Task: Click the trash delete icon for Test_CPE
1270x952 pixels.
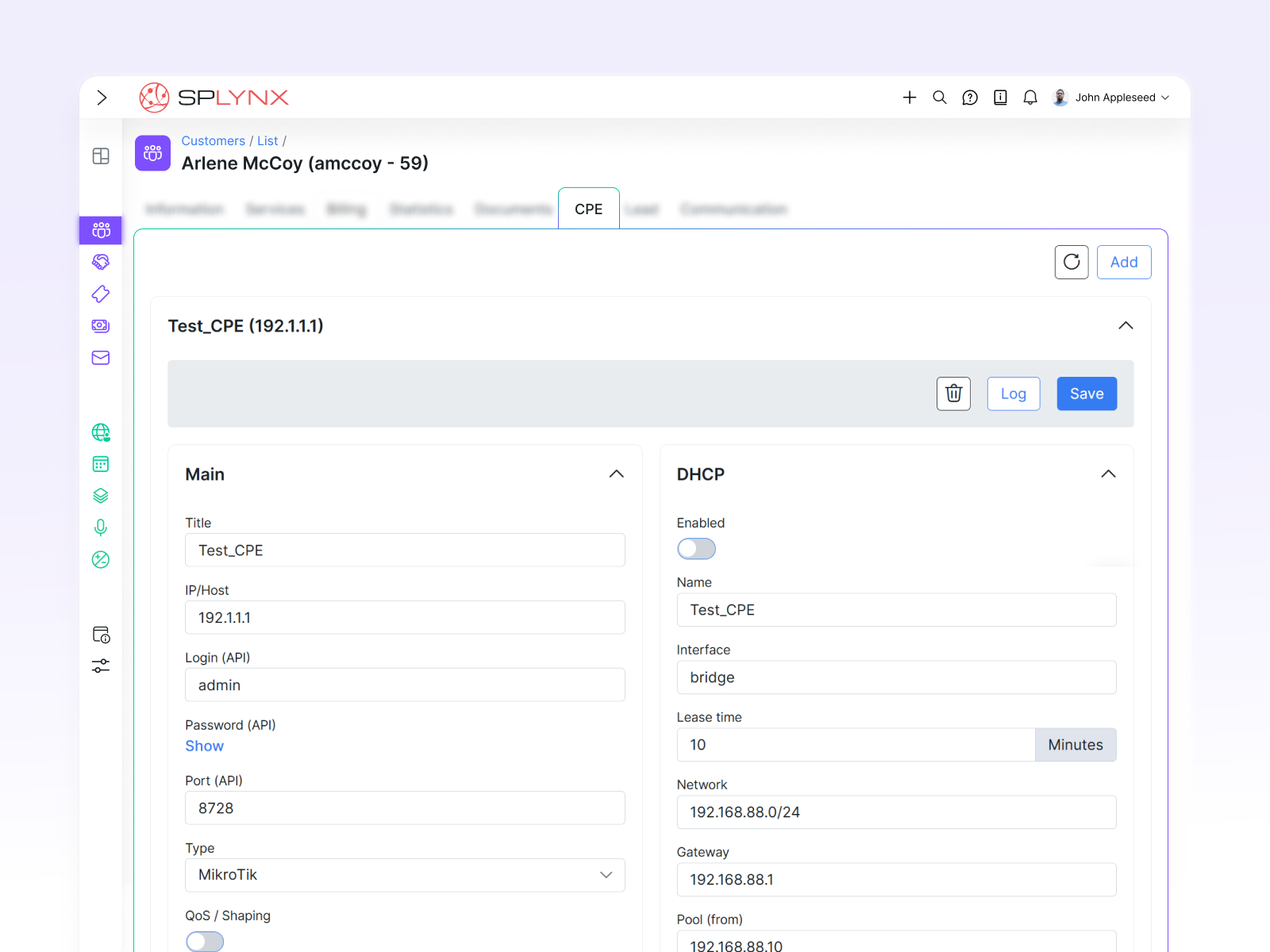Action: click(953, 393)
